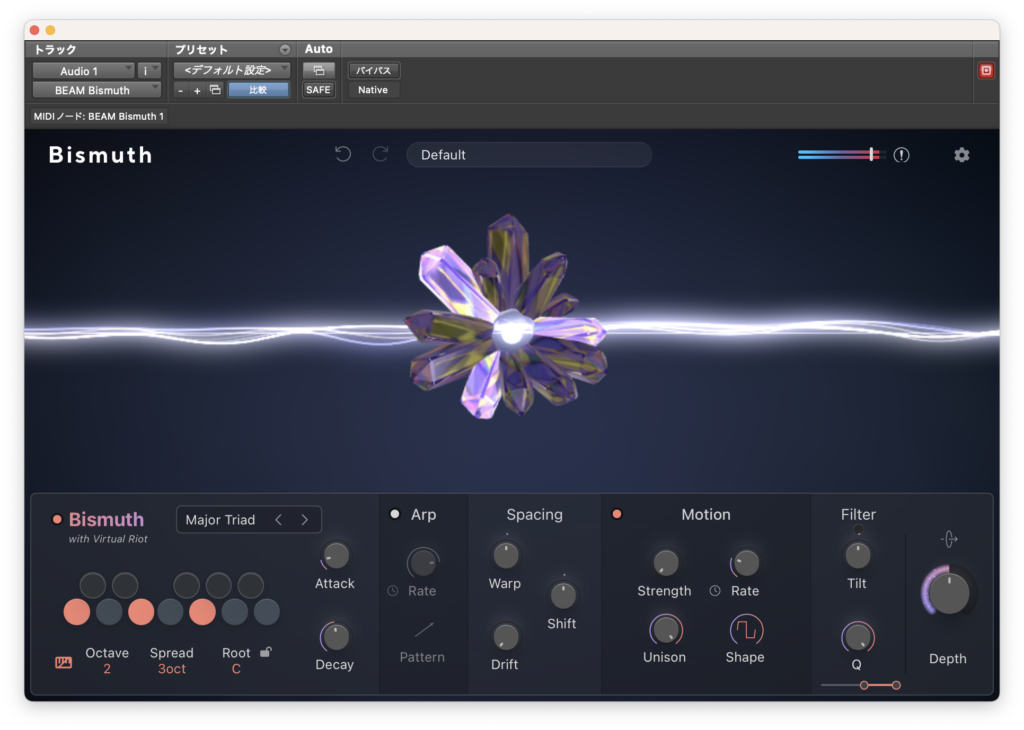Click the Filter Q knob
The height and width of the screenshot is (730, 1024).
(x=857, y=637)
